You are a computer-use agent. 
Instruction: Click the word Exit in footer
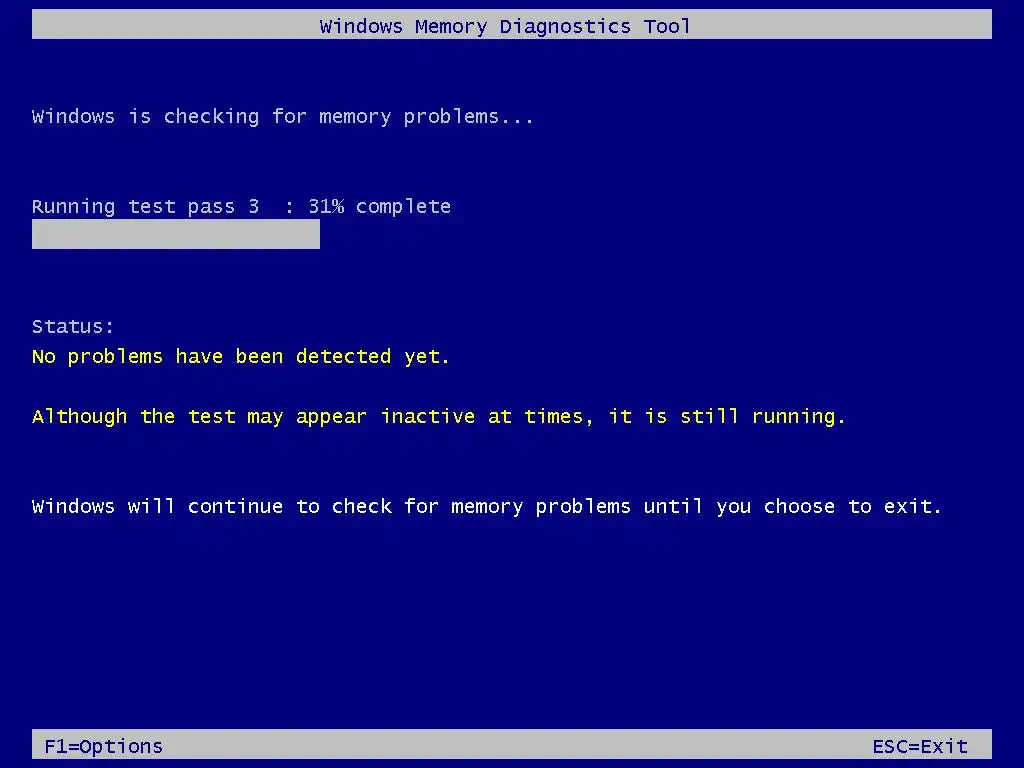point(944,746)
